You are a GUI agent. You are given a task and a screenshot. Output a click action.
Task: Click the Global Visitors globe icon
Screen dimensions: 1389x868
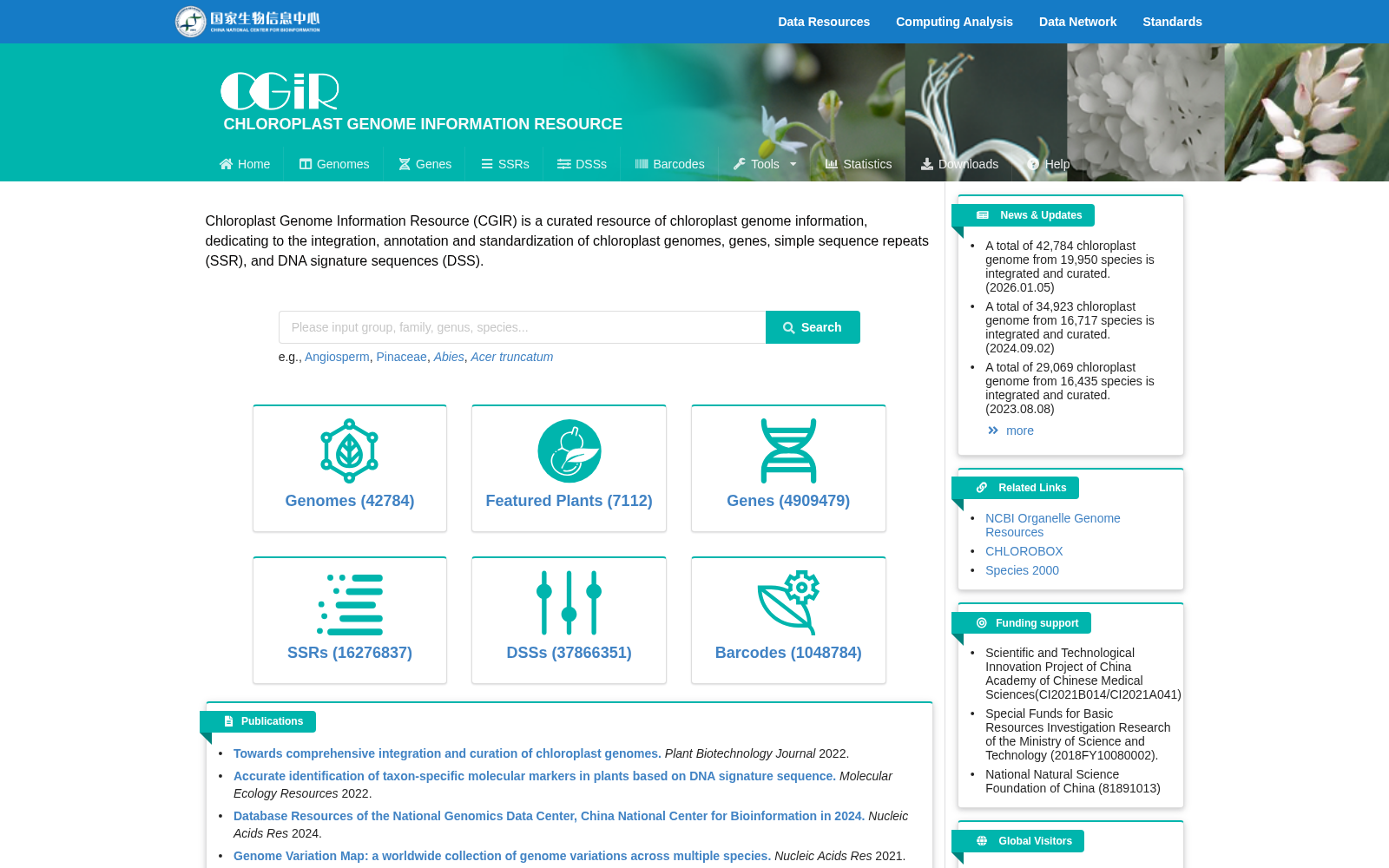point(982,841)
